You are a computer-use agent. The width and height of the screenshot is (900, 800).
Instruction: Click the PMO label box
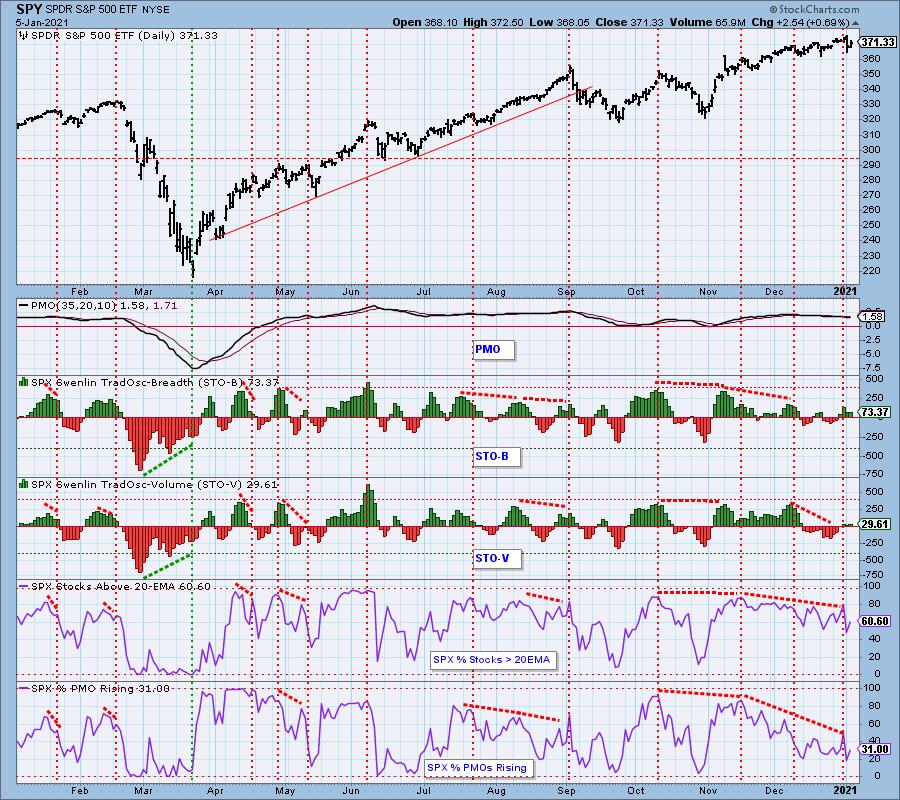click(494, 349)
